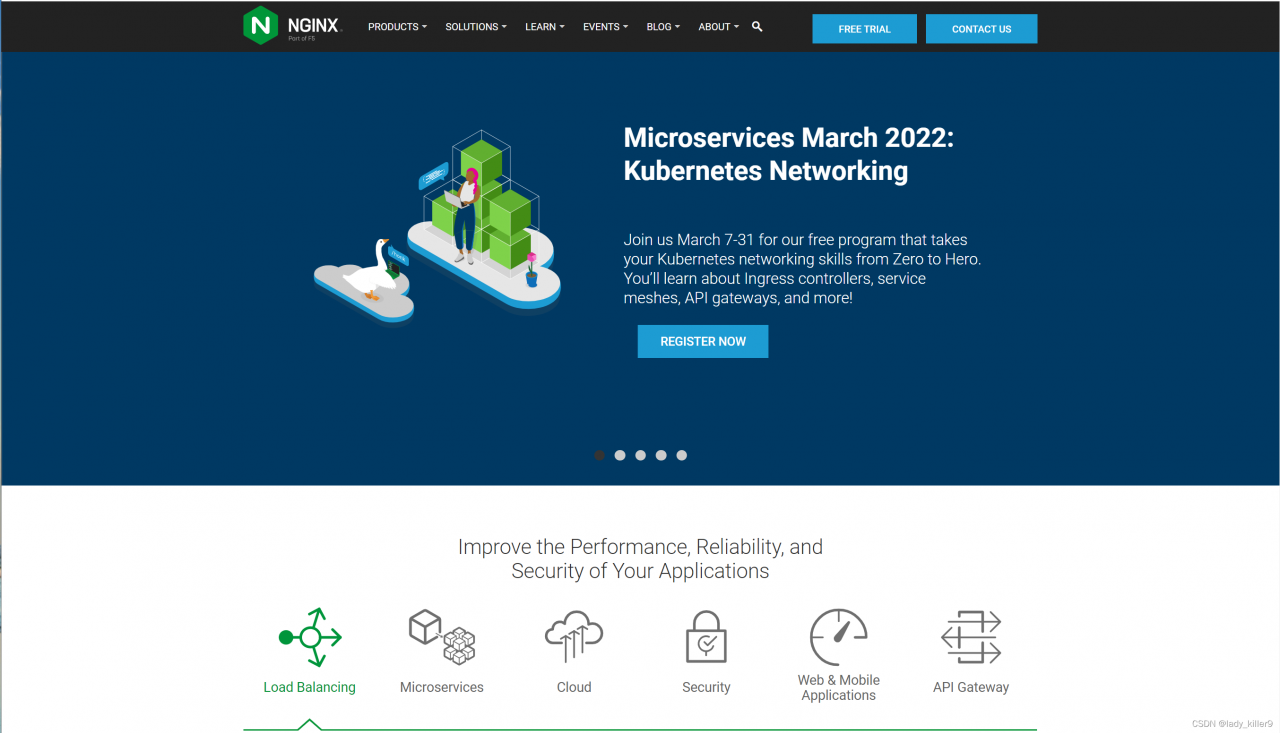Screen dimensions: 1280x733
Task: Select the Microservices cubes icon
Action: (x=442, y=637)
